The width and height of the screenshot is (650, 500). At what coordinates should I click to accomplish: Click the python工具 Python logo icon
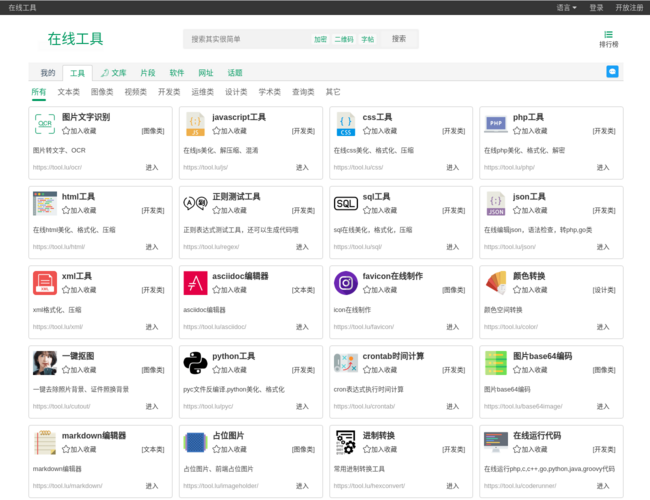click(x=195, y=363)
